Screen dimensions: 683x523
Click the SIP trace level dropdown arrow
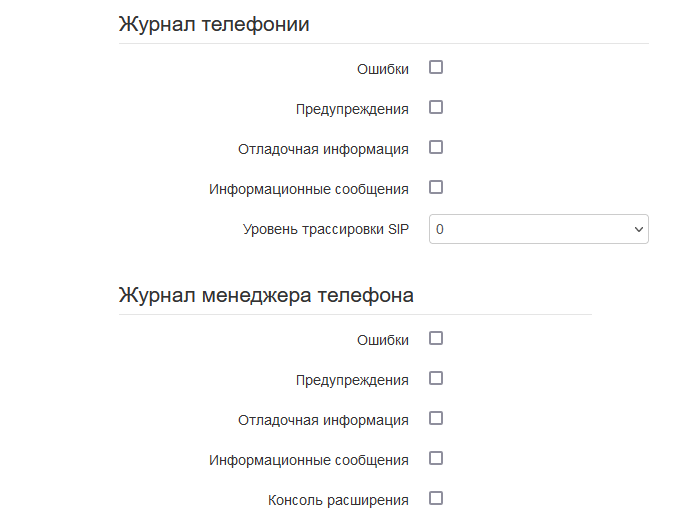pyautogui.click(x=639, y=229)
